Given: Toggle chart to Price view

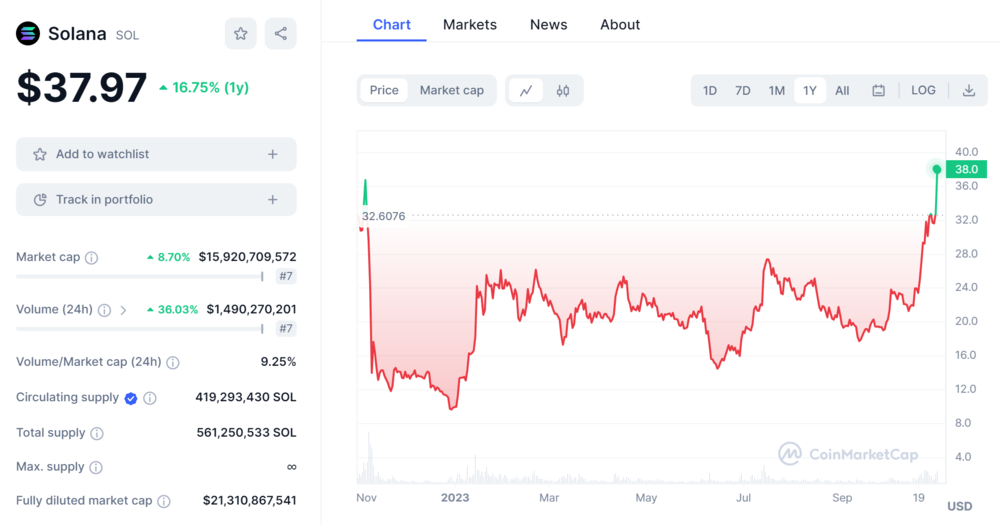Looking at the screenshot, I should 384,90.
